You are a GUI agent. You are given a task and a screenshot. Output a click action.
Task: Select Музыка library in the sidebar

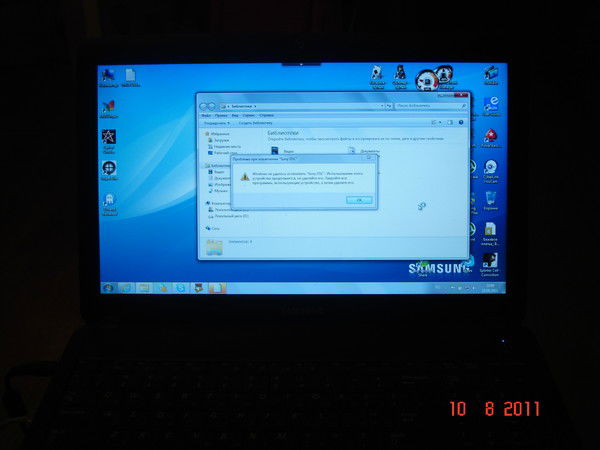click(220, 191)
